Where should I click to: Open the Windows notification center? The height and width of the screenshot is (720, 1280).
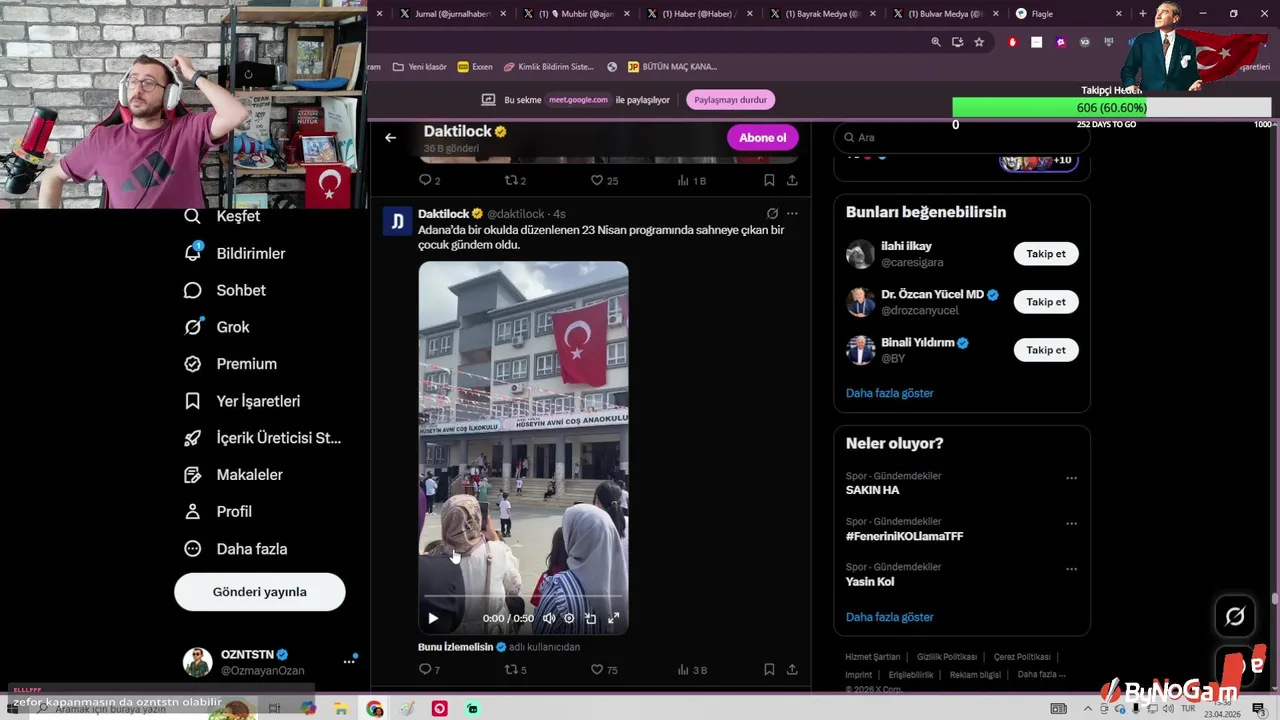[1258, 709]
